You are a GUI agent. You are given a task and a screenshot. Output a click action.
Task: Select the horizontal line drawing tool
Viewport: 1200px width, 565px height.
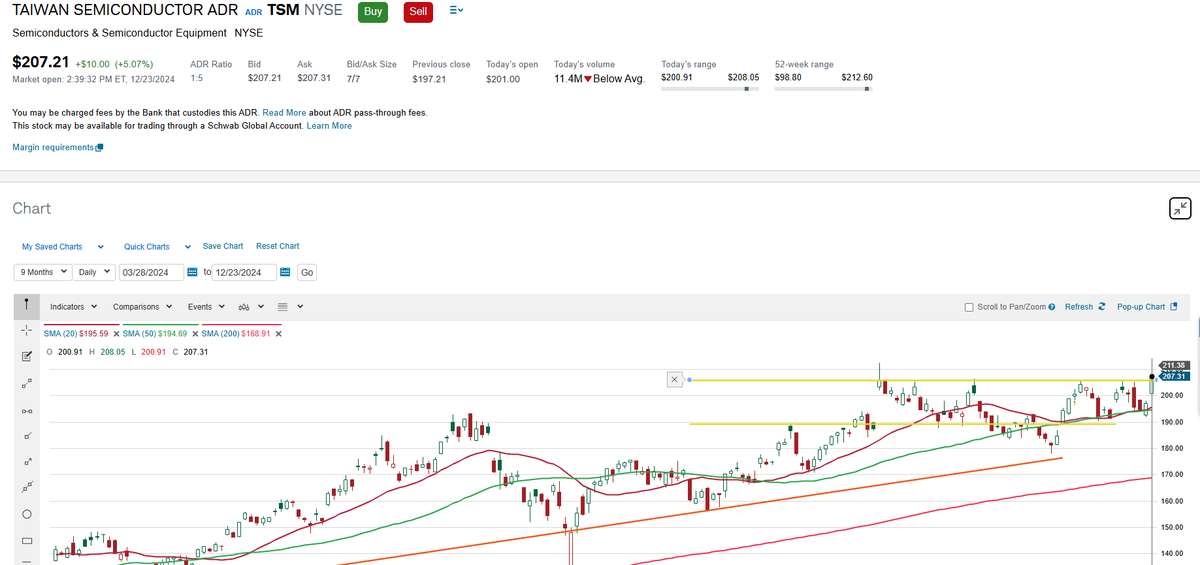pos(26,410)
